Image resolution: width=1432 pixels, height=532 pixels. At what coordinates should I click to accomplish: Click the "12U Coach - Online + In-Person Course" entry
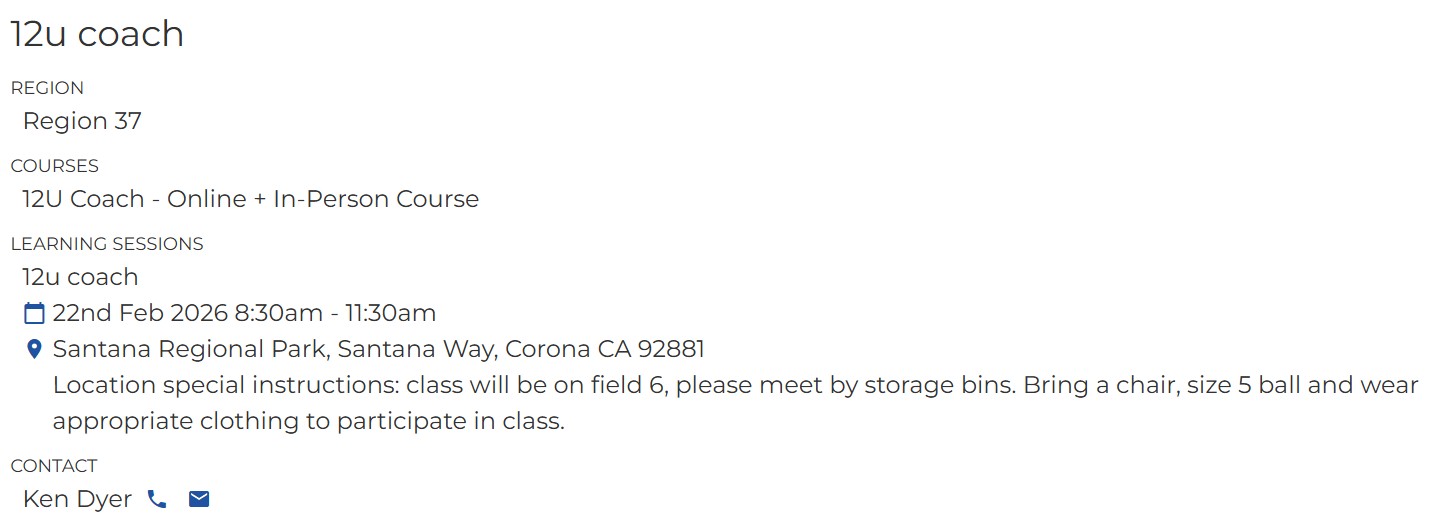250,199
